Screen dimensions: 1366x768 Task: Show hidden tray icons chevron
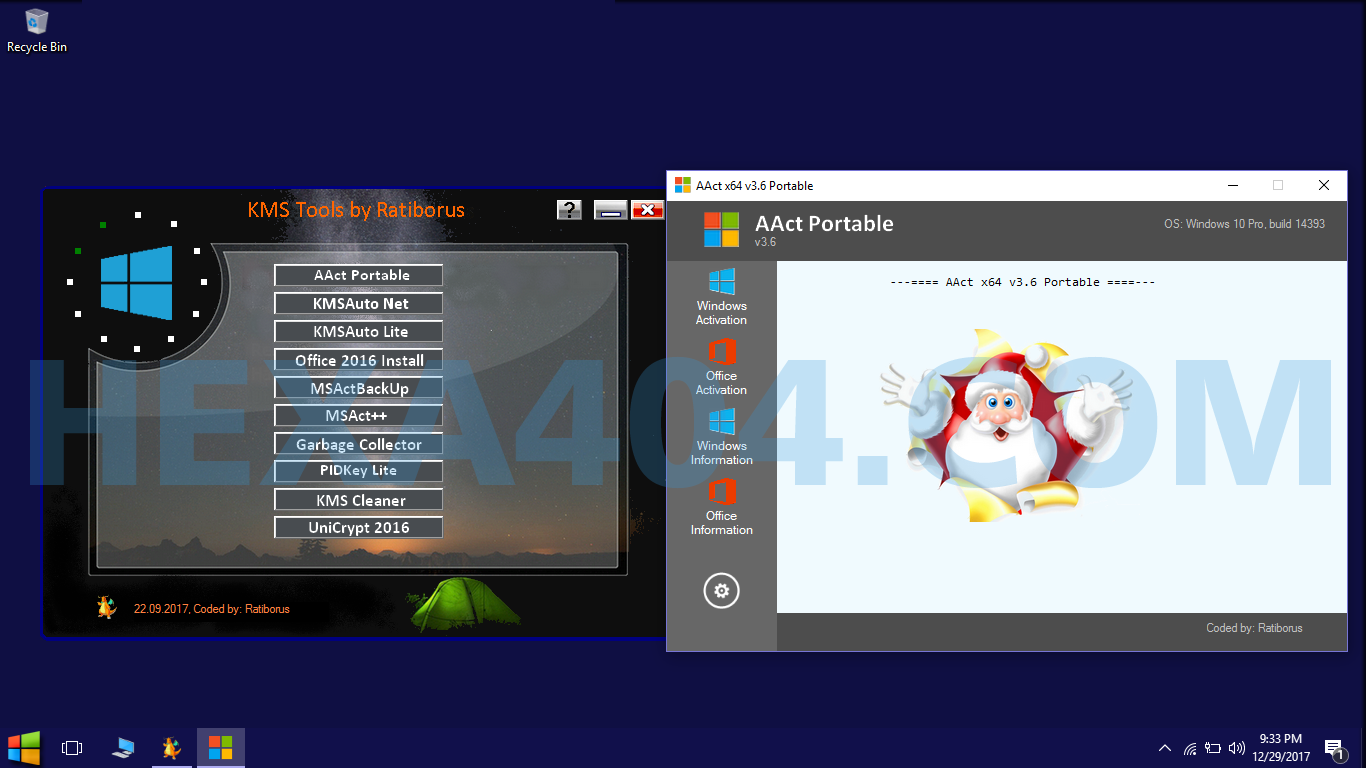click(1165, 748)
